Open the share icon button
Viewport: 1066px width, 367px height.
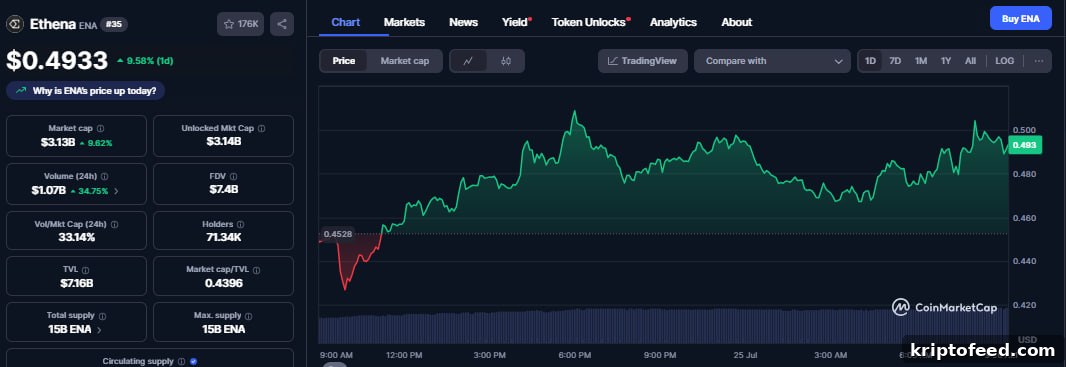[282, 24]
